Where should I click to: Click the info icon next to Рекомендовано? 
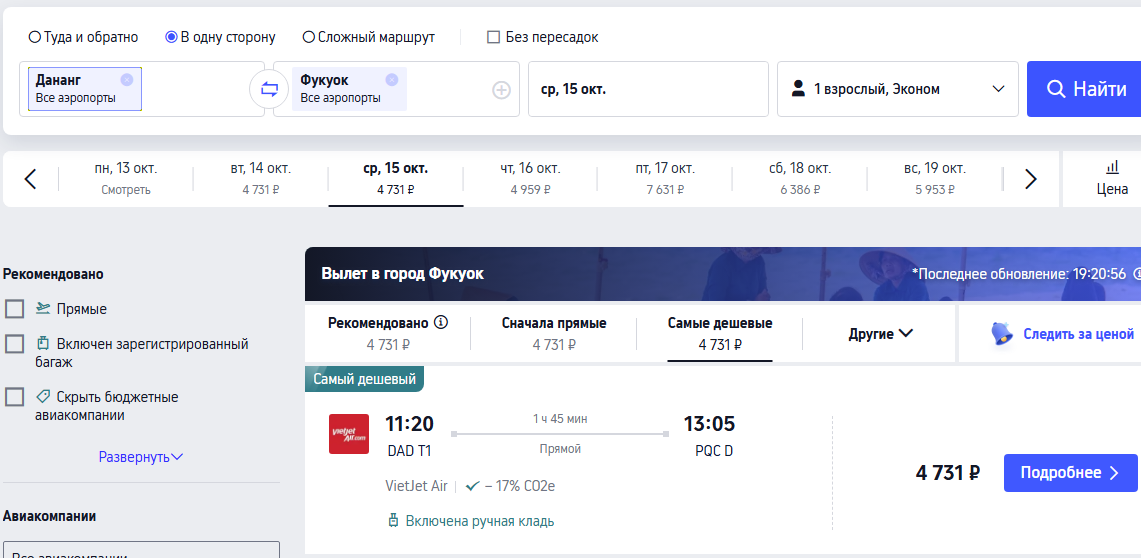[x=440, y=322]
